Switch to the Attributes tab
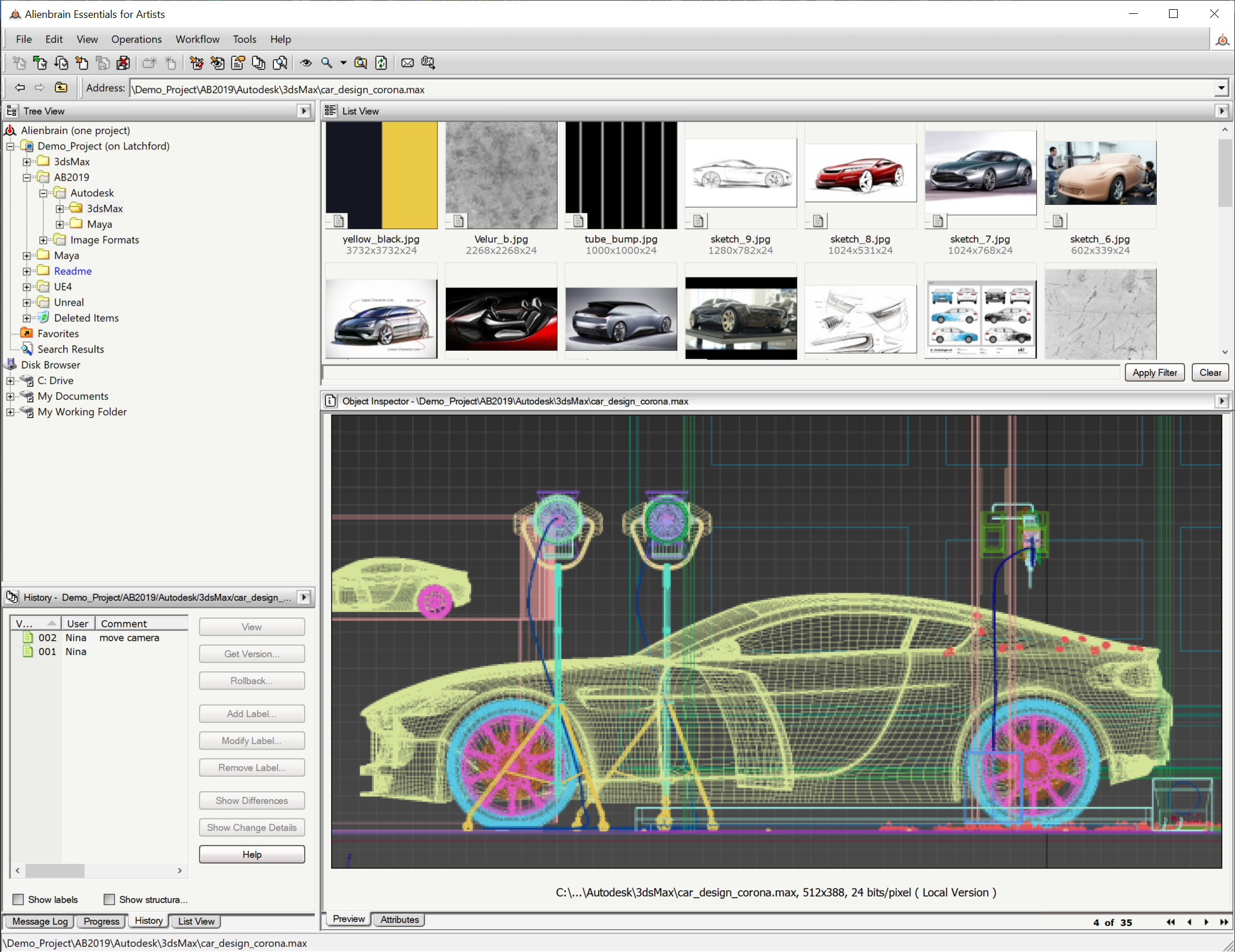This screenshot has height=952, width=1235. tap(400, 920)
